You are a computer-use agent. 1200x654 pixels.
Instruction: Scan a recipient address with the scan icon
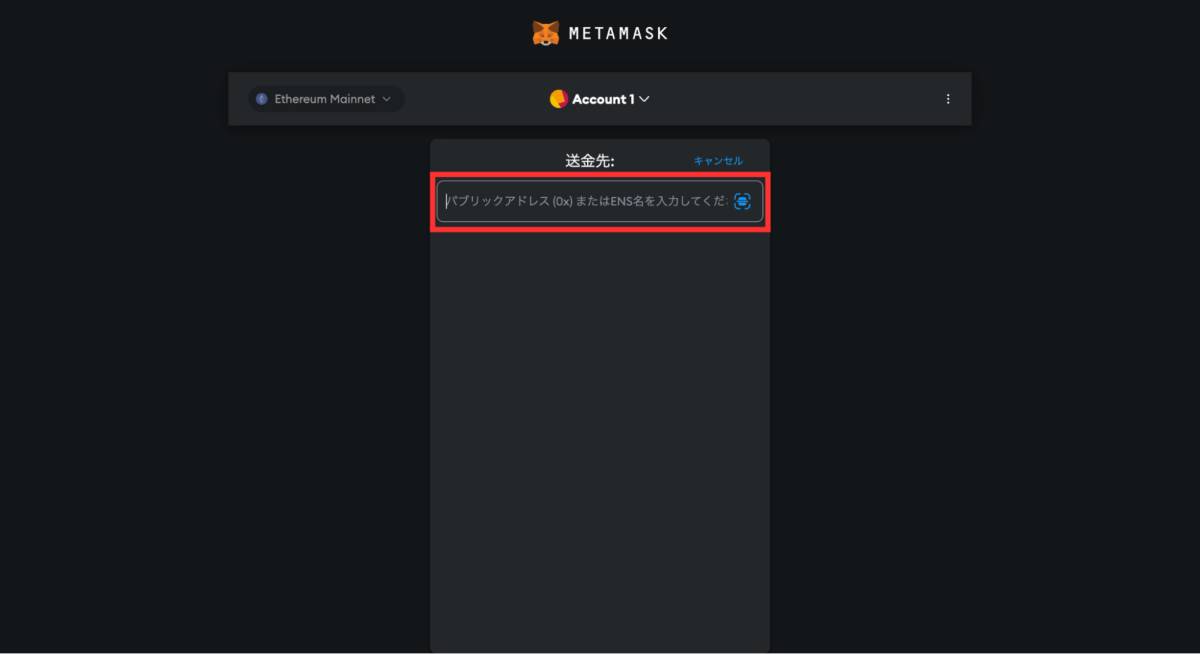click(x=741, y=201)
